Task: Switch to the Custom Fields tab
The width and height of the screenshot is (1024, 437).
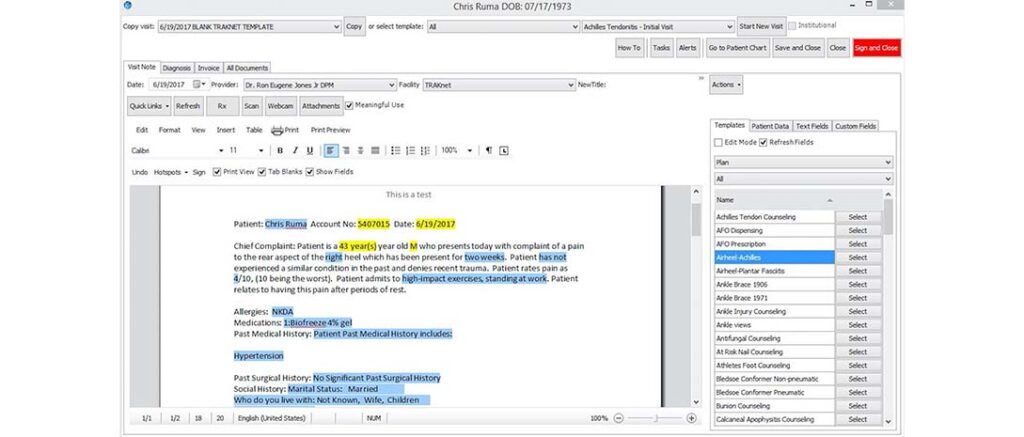Action: [x=855, y=126]
